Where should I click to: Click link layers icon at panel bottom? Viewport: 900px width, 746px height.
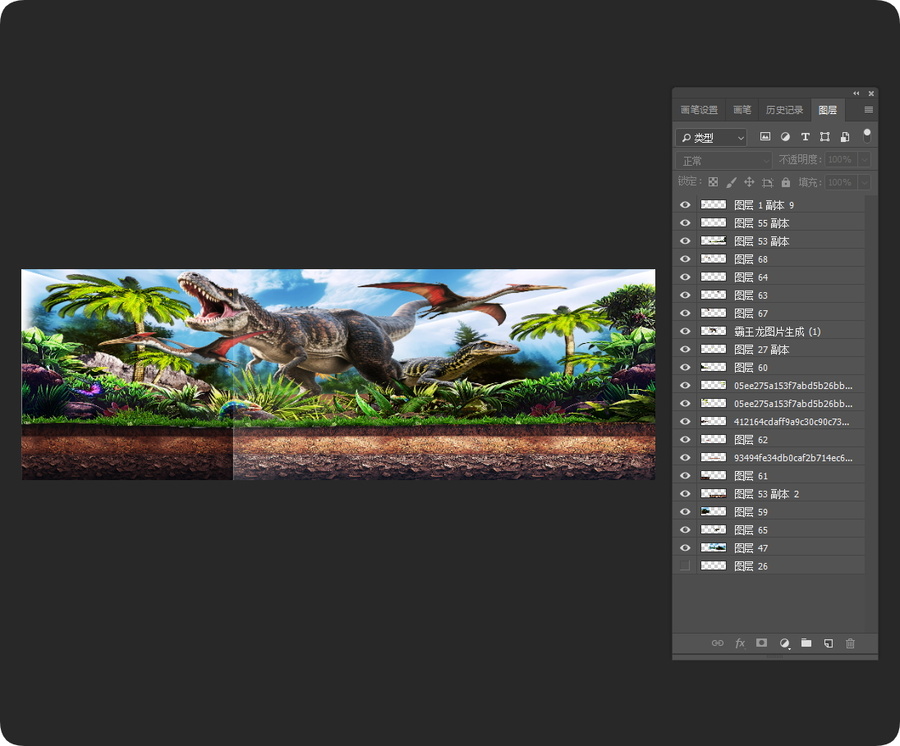click(x=717, y=643)
